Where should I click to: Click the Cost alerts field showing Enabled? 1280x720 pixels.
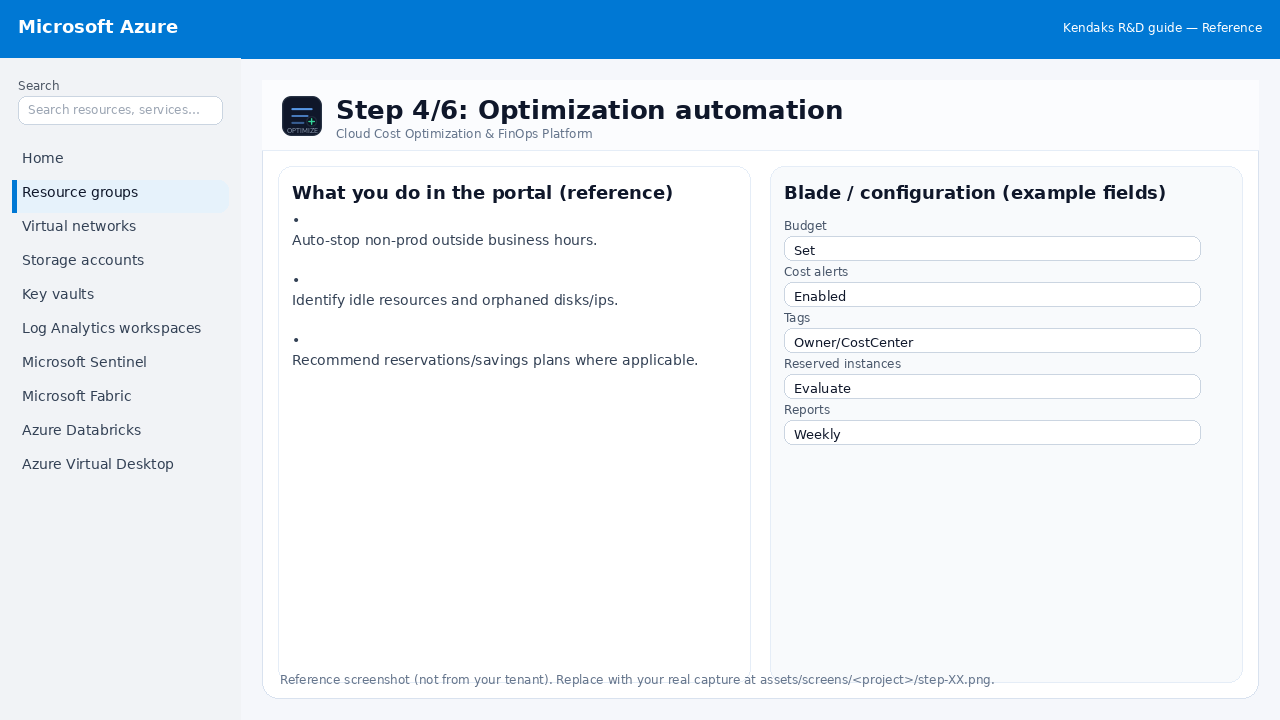(992, 295)
